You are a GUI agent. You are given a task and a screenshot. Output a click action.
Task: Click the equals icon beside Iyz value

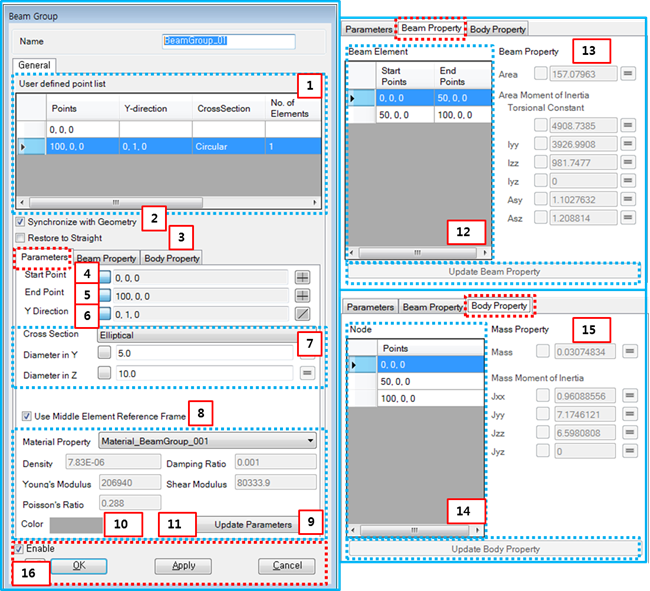628,180
